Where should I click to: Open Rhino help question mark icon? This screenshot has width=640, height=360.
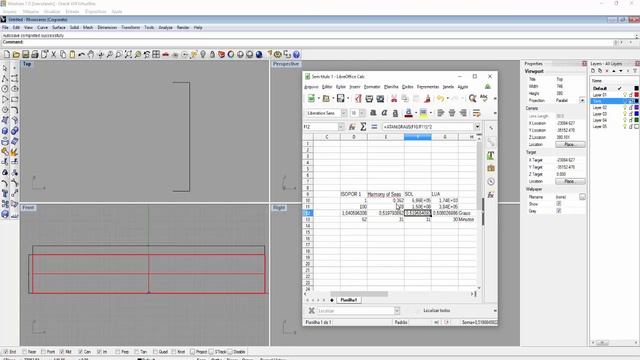[297, 54]
